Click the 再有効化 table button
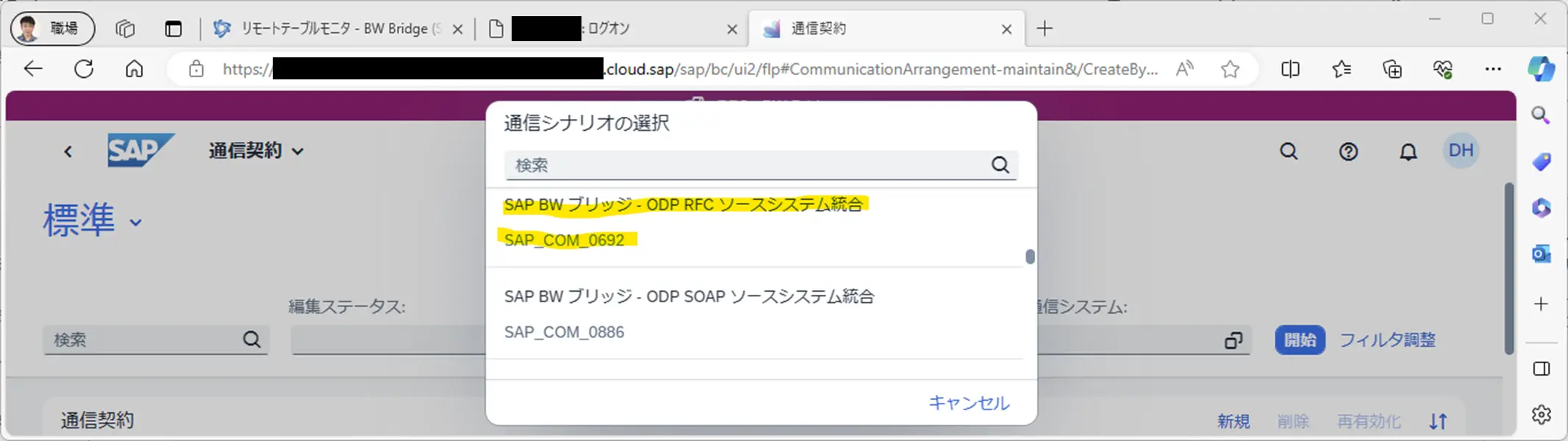 1369,421
